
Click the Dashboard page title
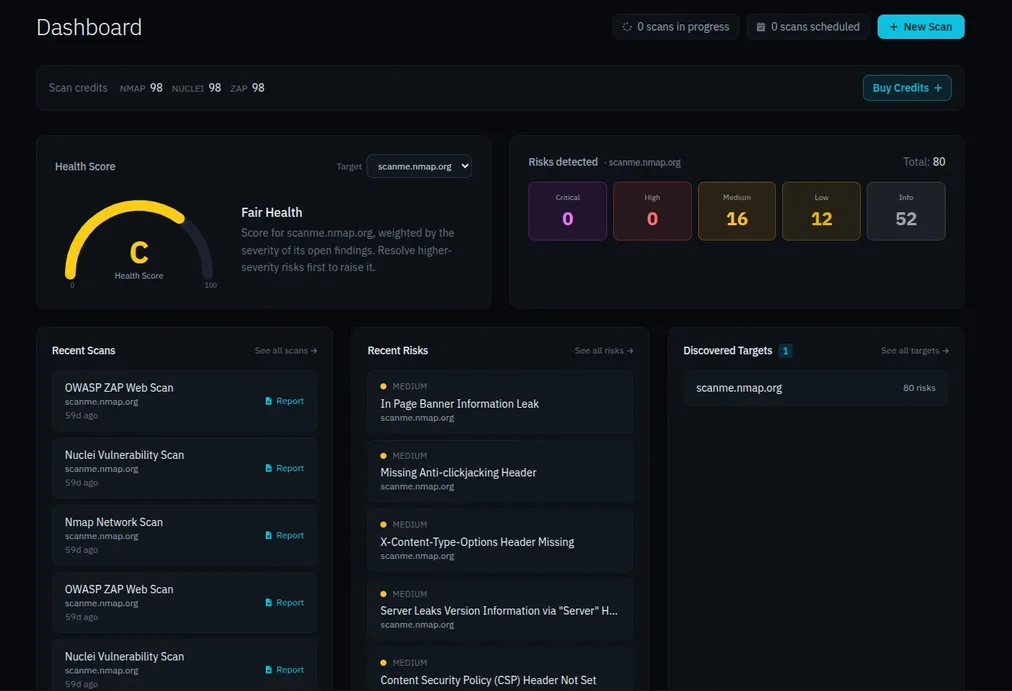pos(89,27)
